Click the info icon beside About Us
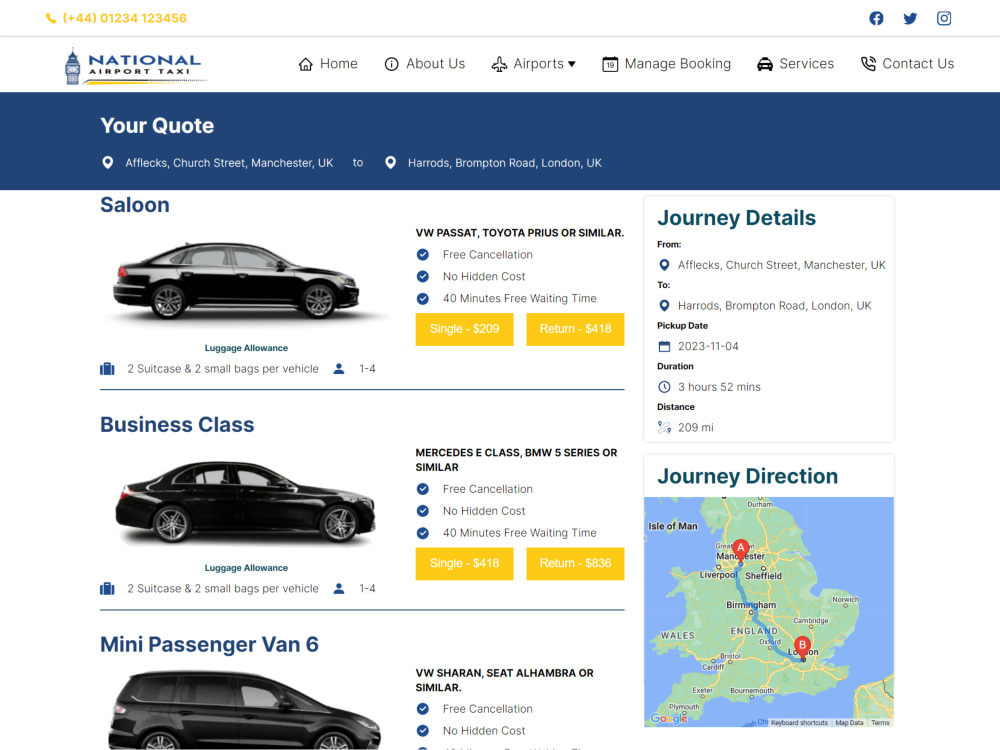 [x=392, y=64]
